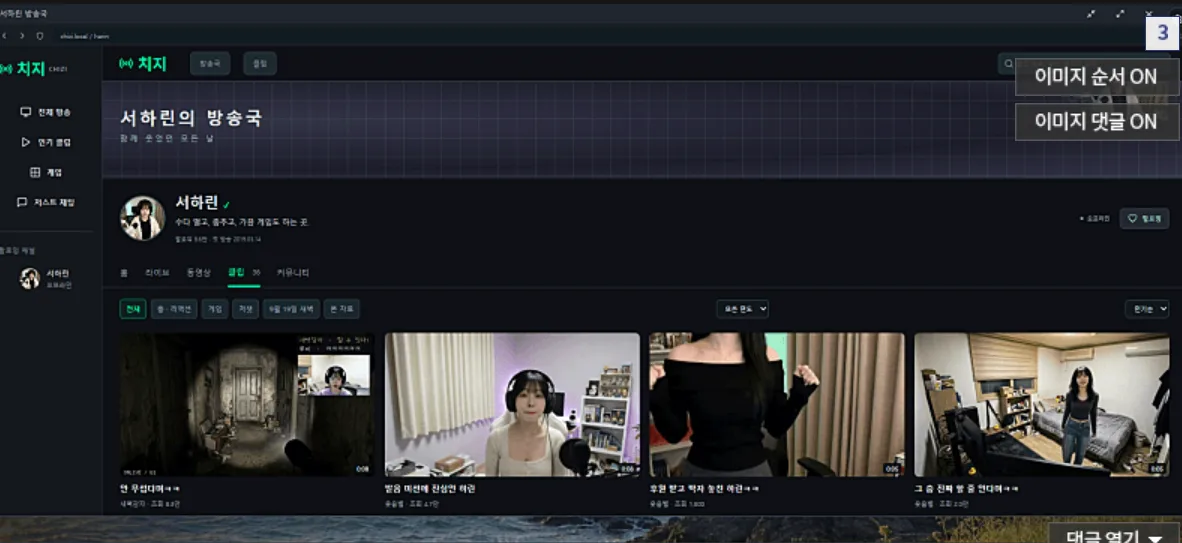Image resolution: width=1182 pixels, height=543 pixels.
Task: Open the black off-shoulder top clip thumbnail
Action: (x=777, y=404)
